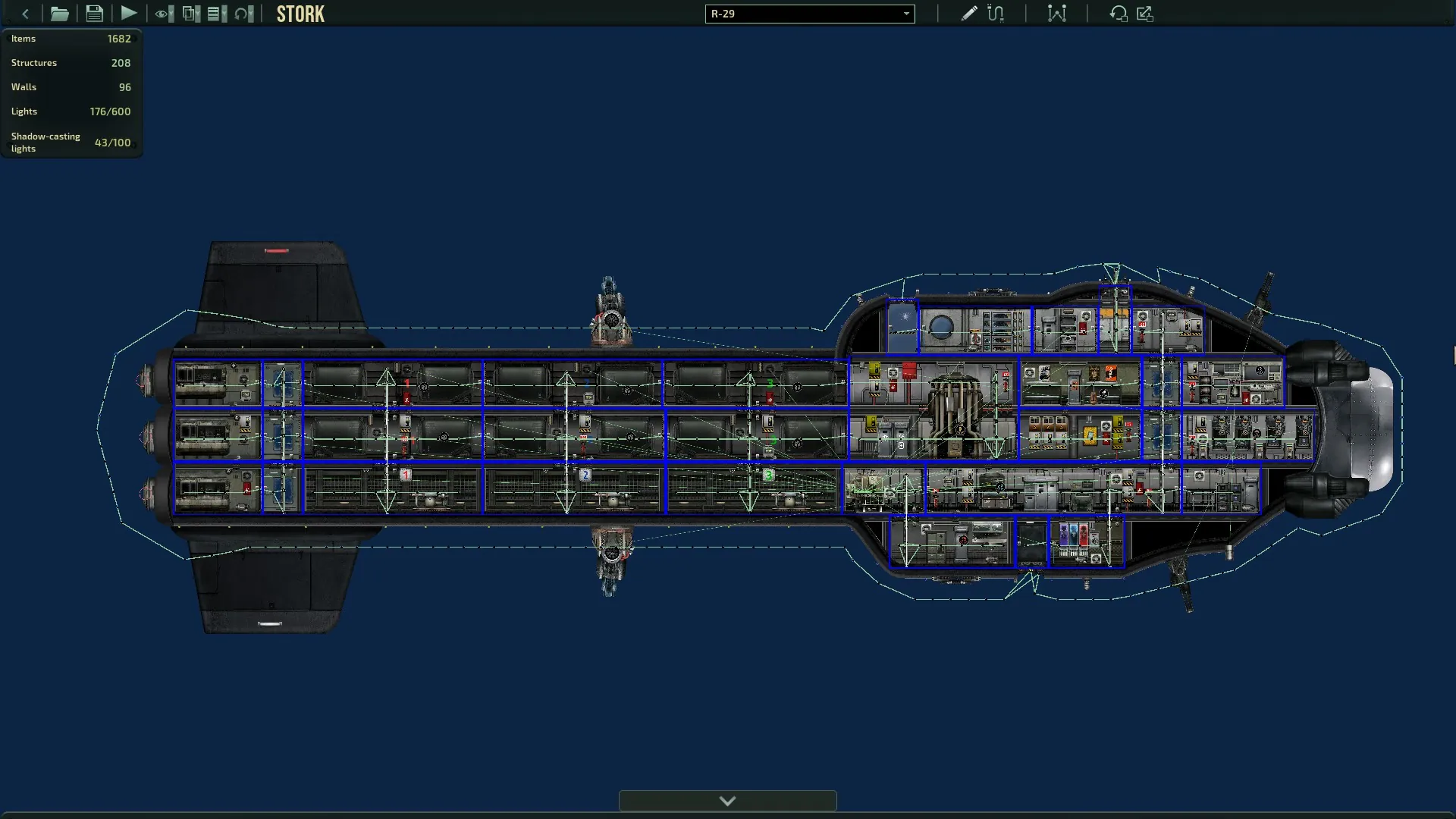Activate the waypoint generation tool
This screenshot has width=1456, height=819.
pos(1056,14)
